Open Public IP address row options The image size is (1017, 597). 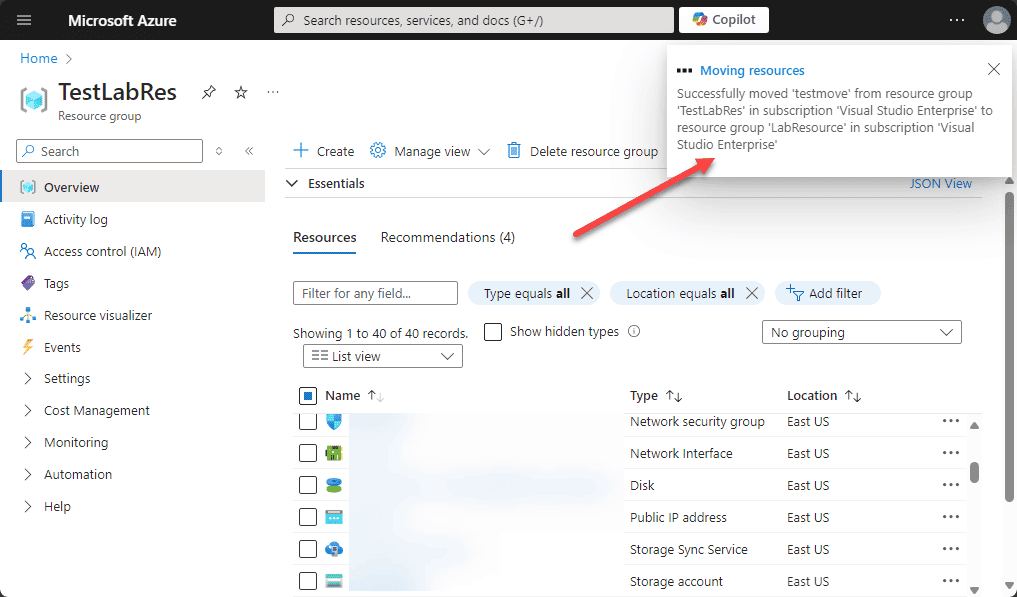(x=951, y=517)
